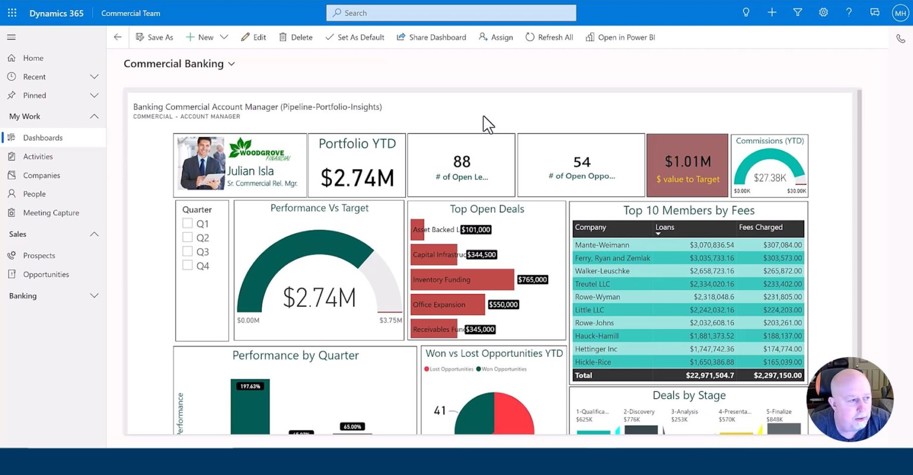Click the back arrow in command bar
The image size is (913, 475).
click(x=118, y=37)
